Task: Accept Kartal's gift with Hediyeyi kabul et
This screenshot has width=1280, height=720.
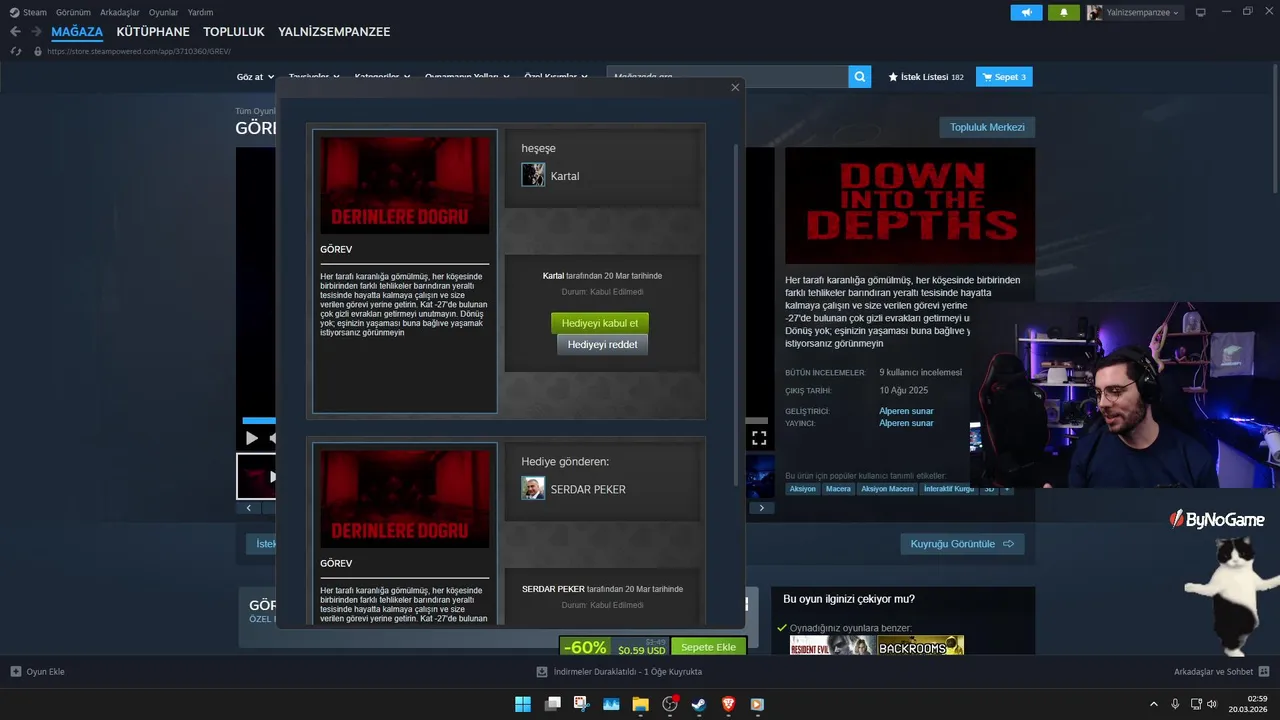Action: click(x=600, y=323)
